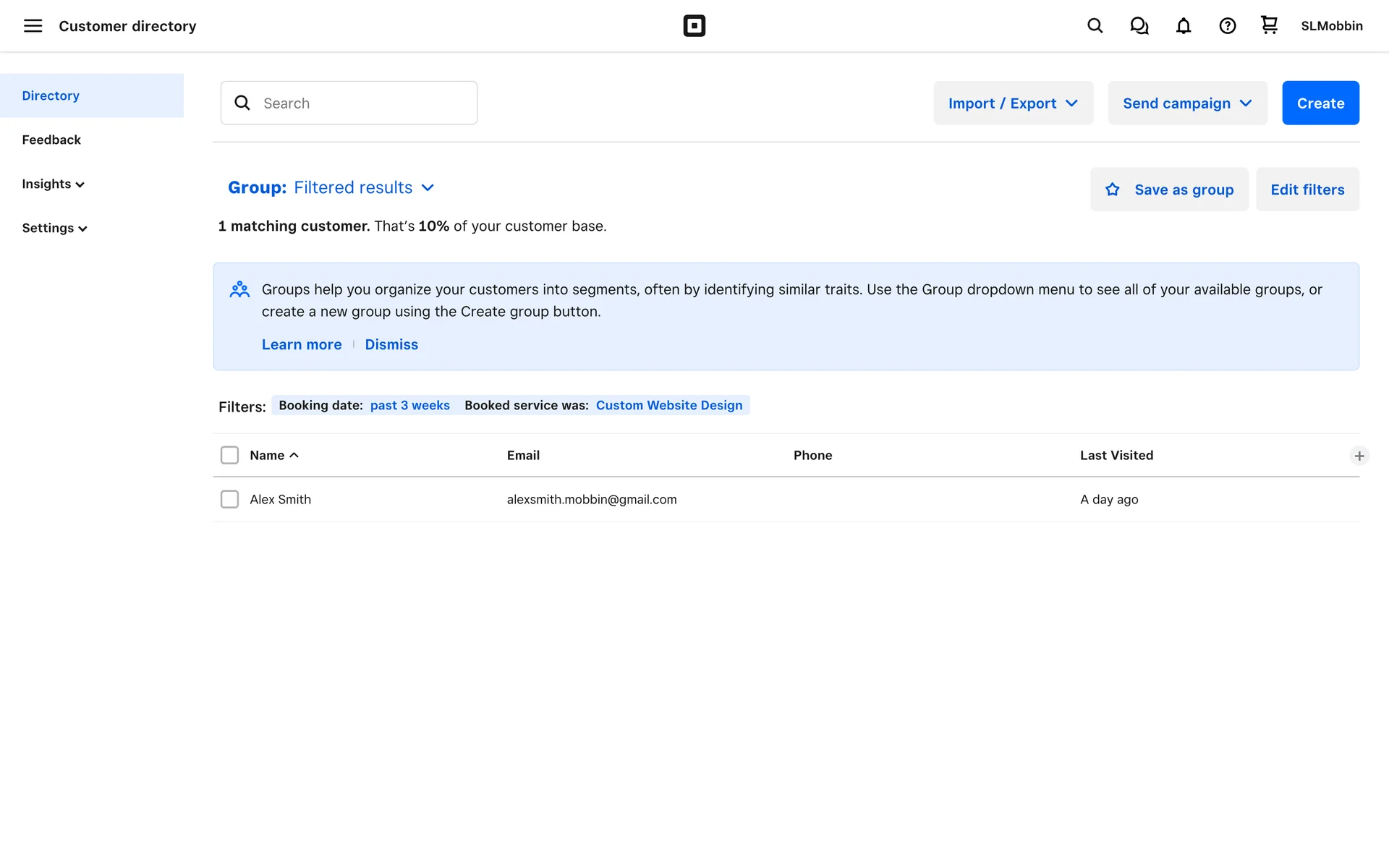Expand the Import / Export dropdown
Viewport: 1389px width, 868px height.
pos(1013,103)
